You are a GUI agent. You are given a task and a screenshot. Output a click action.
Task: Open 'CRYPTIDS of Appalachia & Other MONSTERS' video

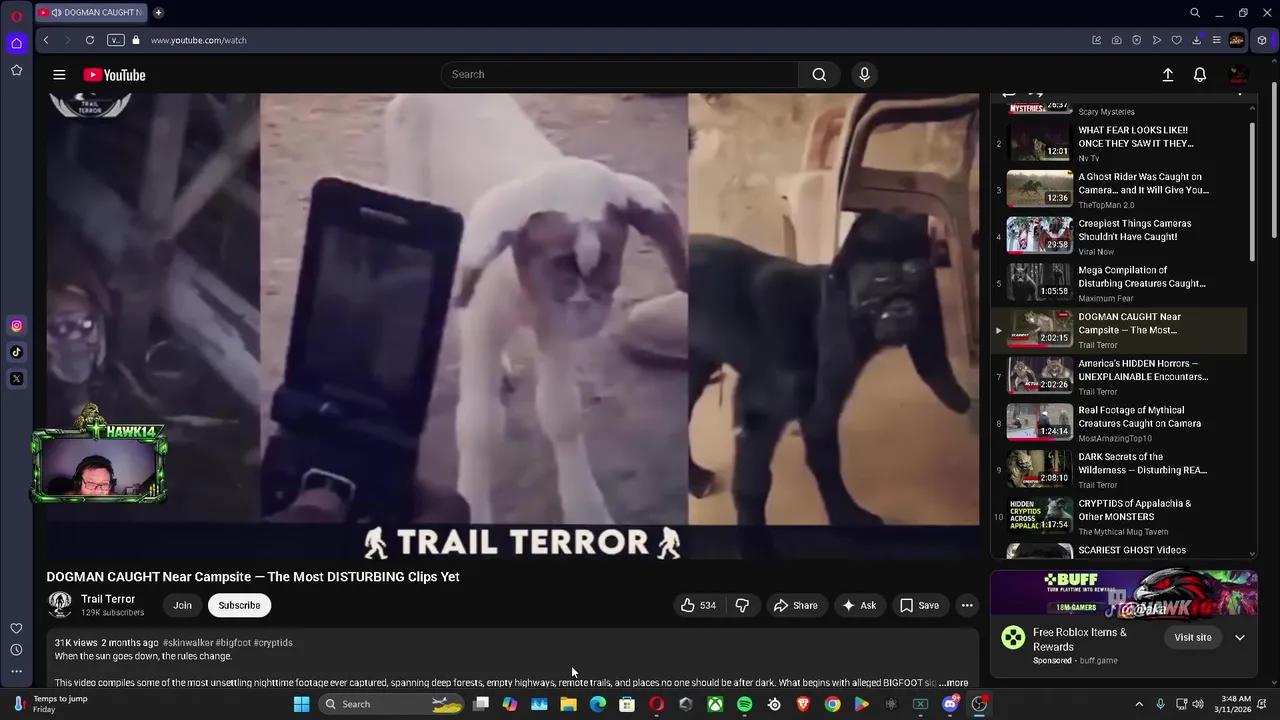[1119, 517]
